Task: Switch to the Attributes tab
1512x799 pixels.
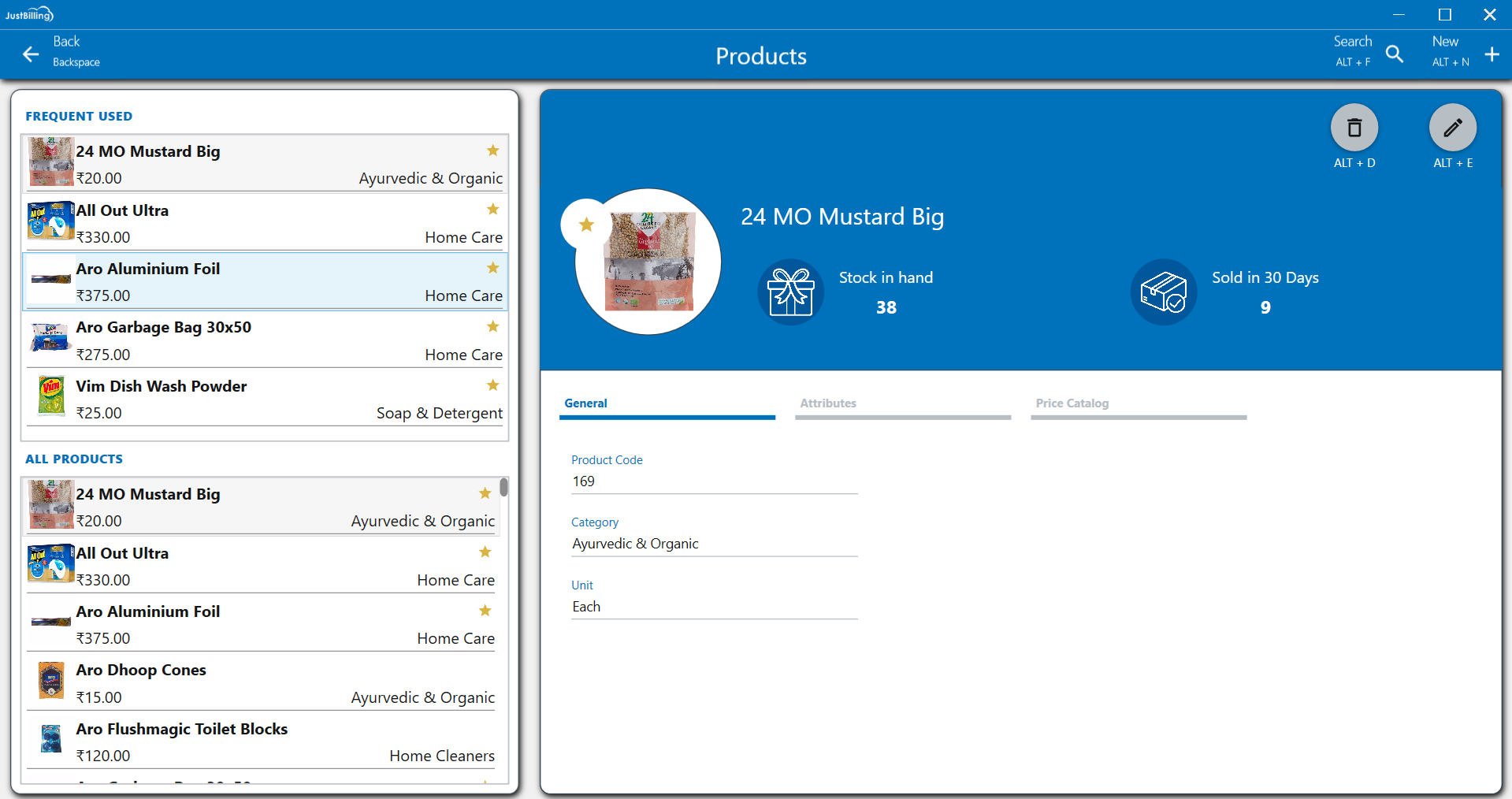Action: coord(902,404)
